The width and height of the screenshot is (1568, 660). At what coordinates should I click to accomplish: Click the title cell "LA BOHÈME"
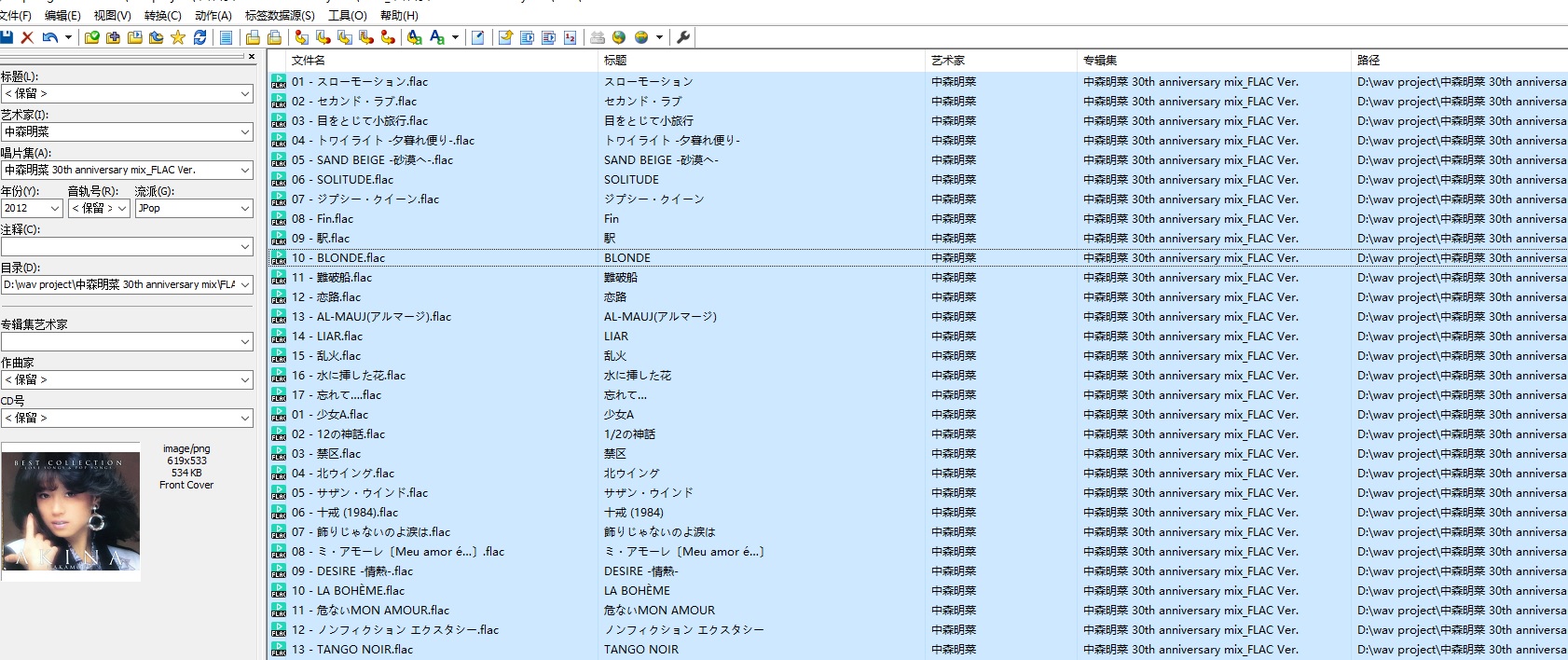pos(637,591)
